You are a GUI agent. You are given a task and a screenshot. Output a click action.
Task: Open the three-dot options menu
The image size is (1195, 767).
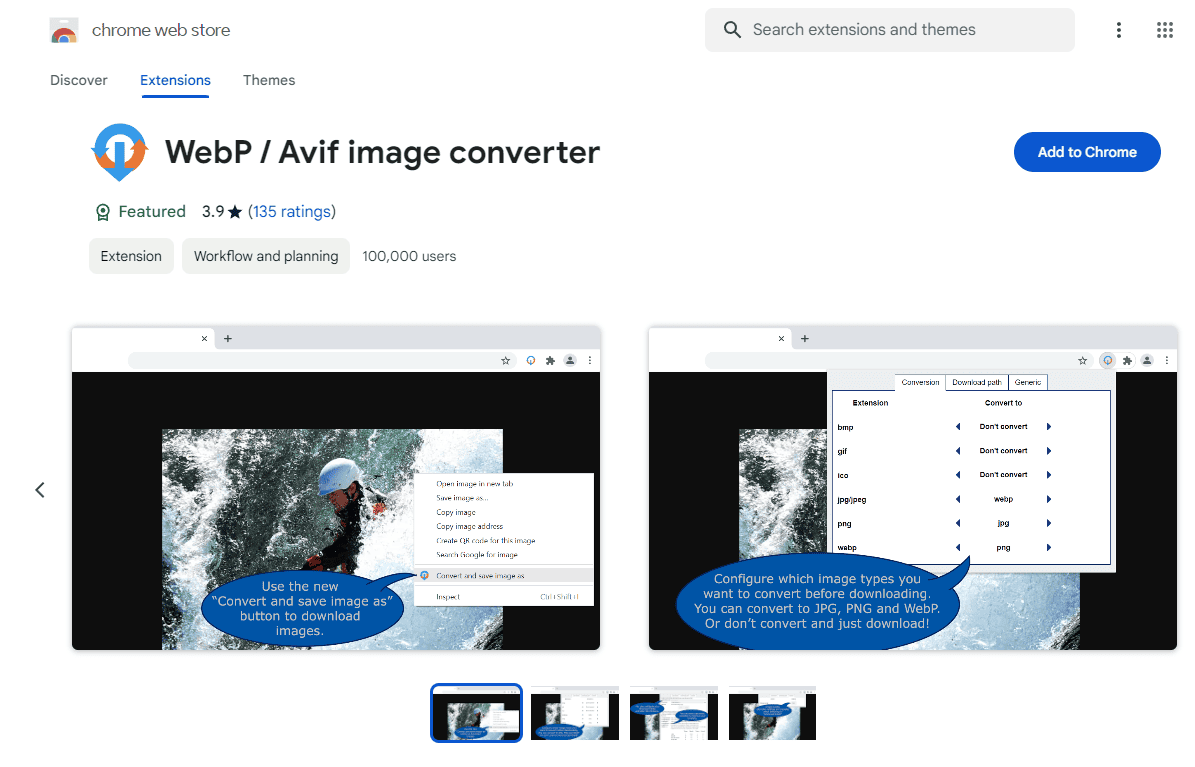(x=1118, y=29)
